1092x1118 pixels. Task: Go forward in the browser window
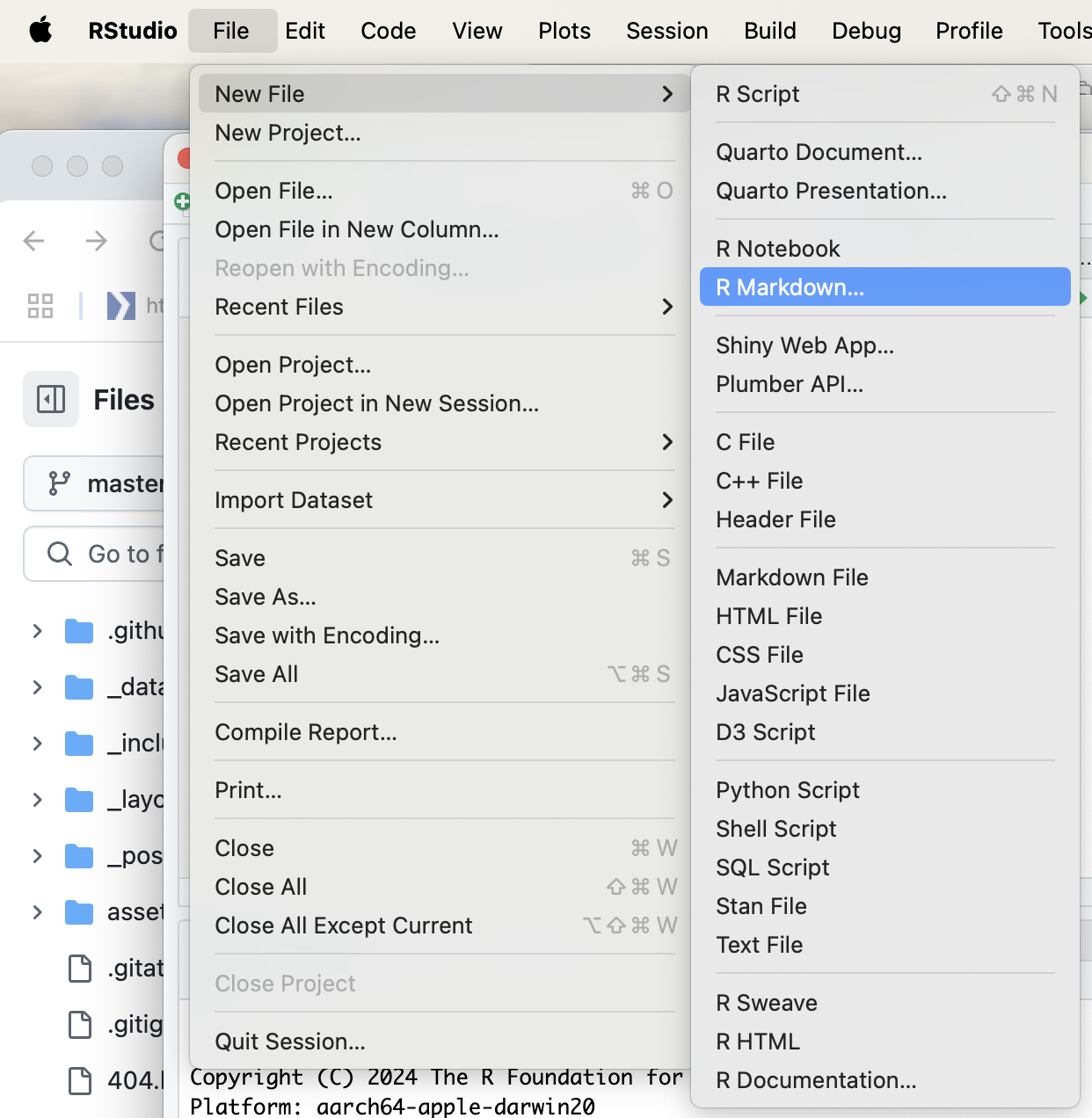coord(97,240)
